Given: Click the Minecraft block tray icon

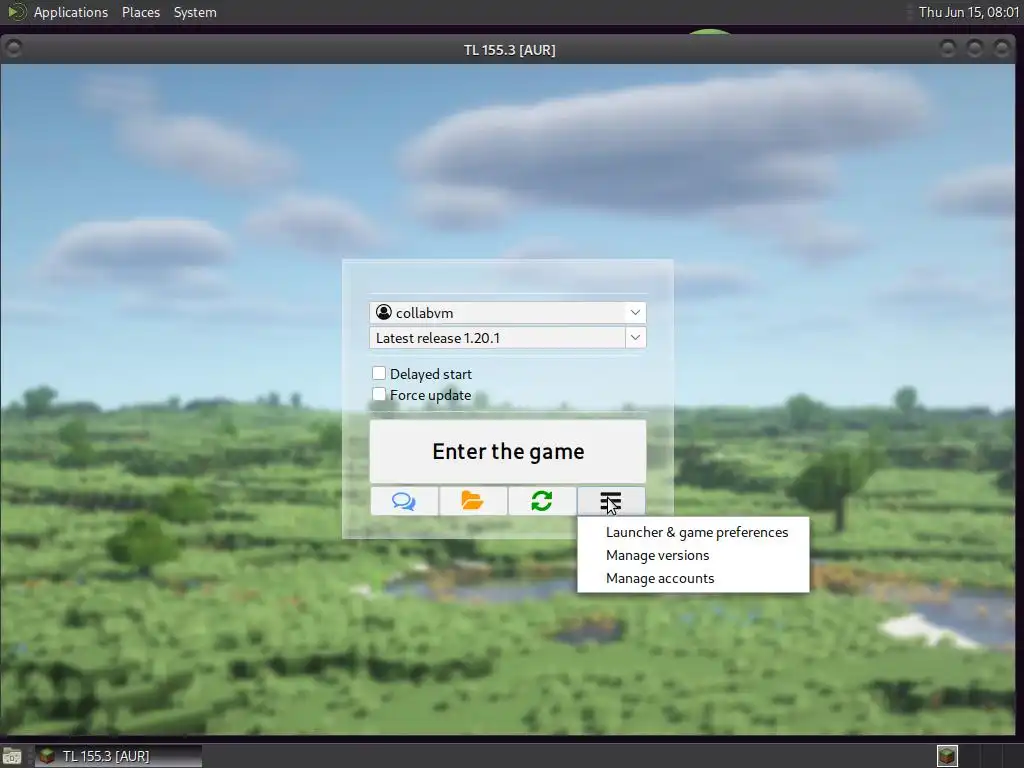Looking at the screenshot, I should point(947,756).
